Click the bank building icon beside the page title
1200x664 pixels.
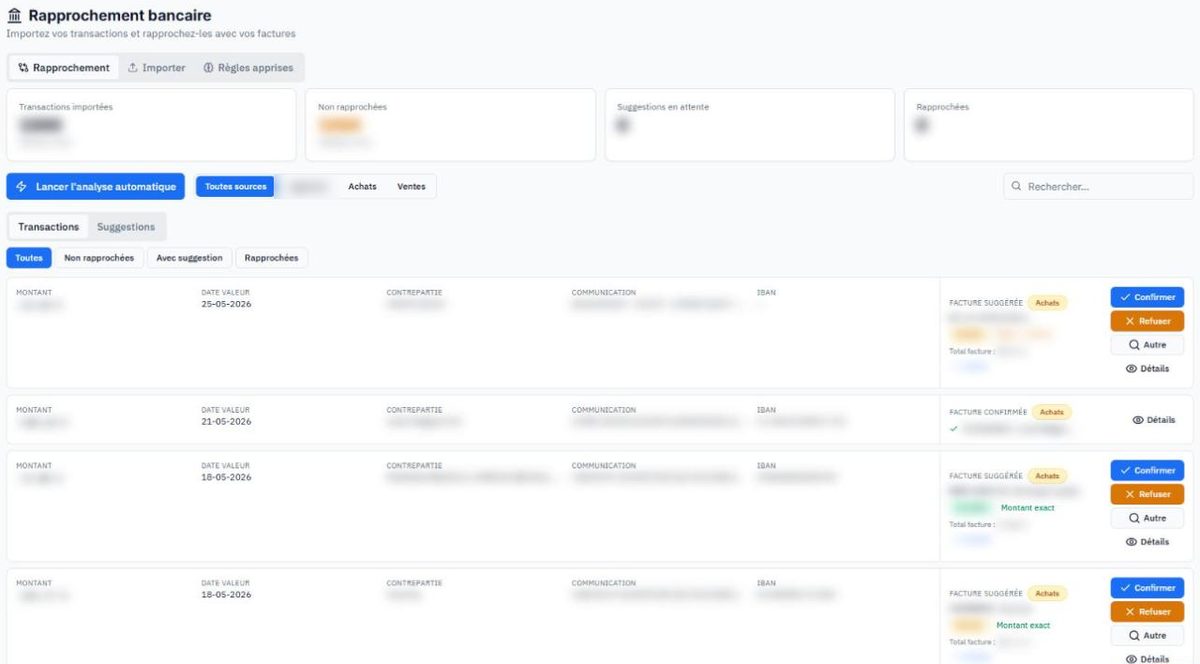pos(14,16)
